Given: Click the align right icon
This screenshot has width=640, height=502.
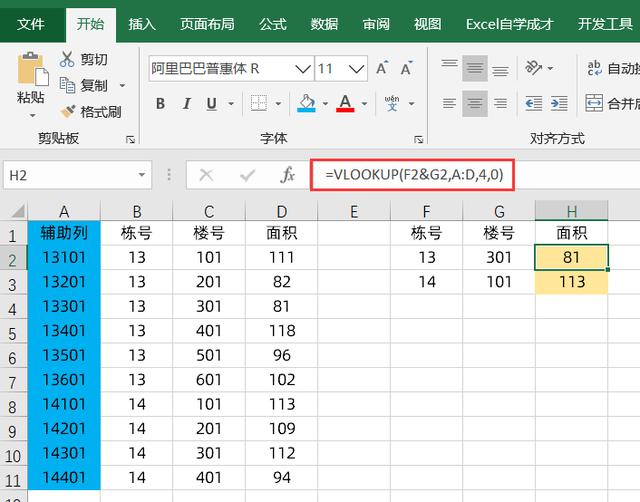Looking at the screenshot, I should point(500,103).
